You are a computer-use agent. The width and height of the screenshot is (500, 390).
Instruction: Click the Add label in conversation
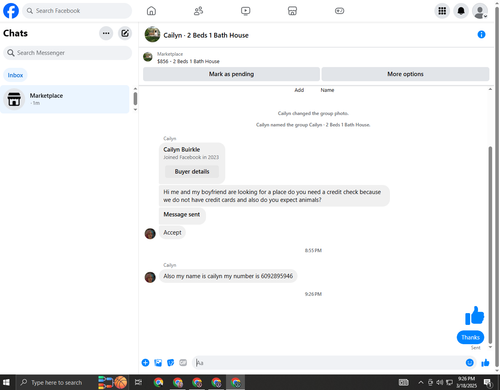[299, 90]
